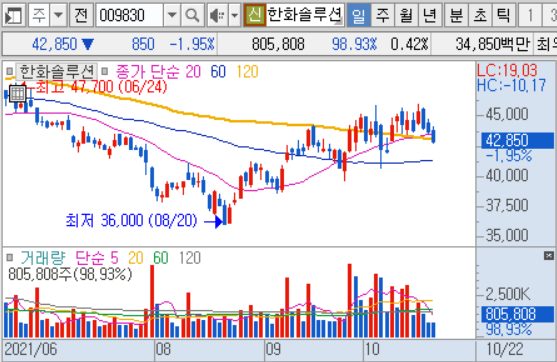Viewport: 557px width, 362px height.
Task: Click the 34,850백만 trade amount
Action: pos(493,44)
